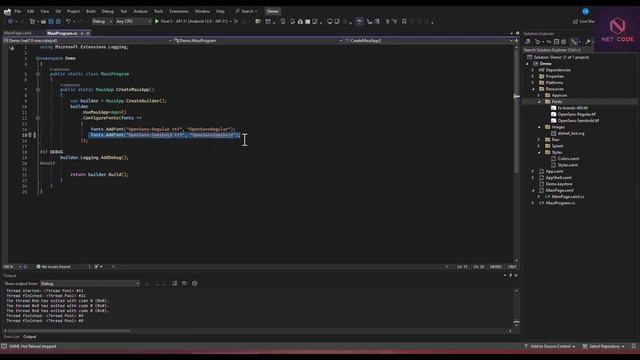The image size is (640, 360).
Task: Open the editor zoom percentage dropdown
Action: 12,267
